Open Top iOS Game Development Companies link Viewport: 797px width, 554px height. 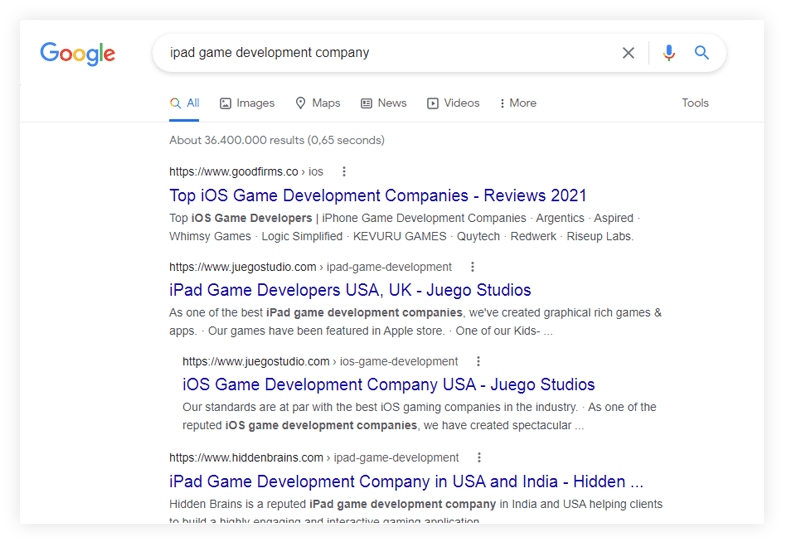(378, 195)
